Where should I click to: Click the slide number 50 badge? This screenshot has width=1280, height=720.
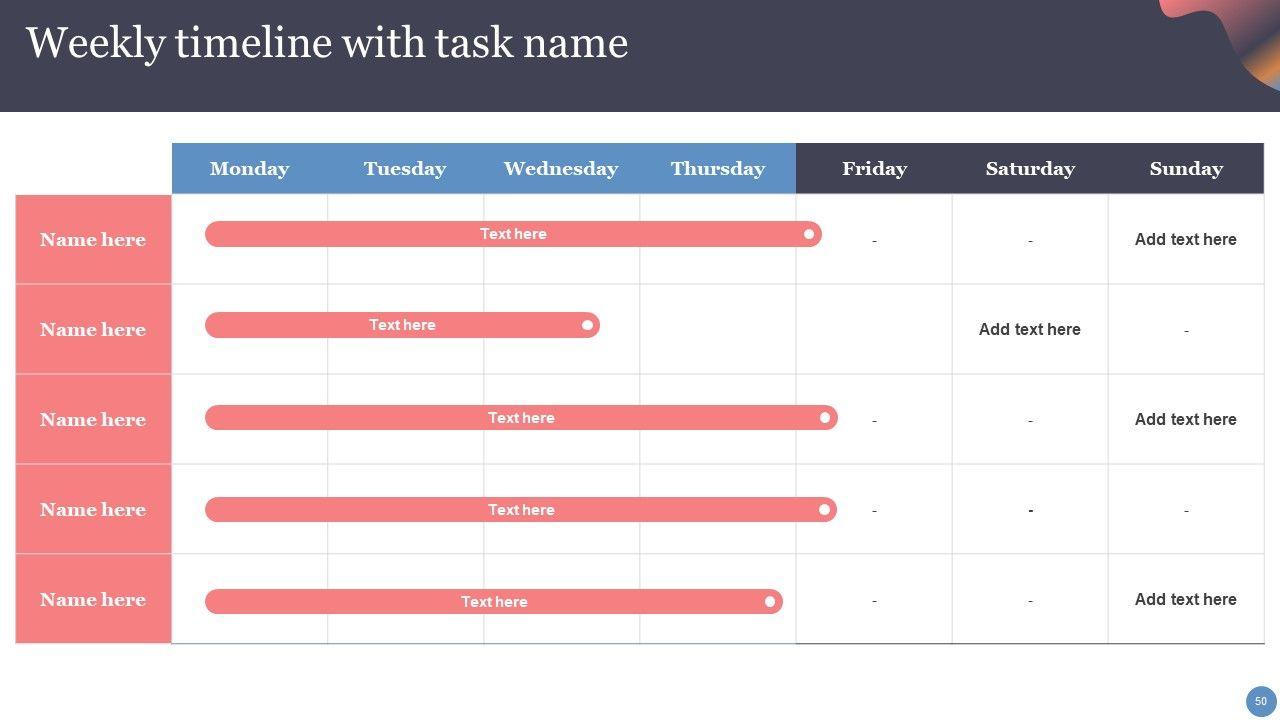click(1260, 701)
